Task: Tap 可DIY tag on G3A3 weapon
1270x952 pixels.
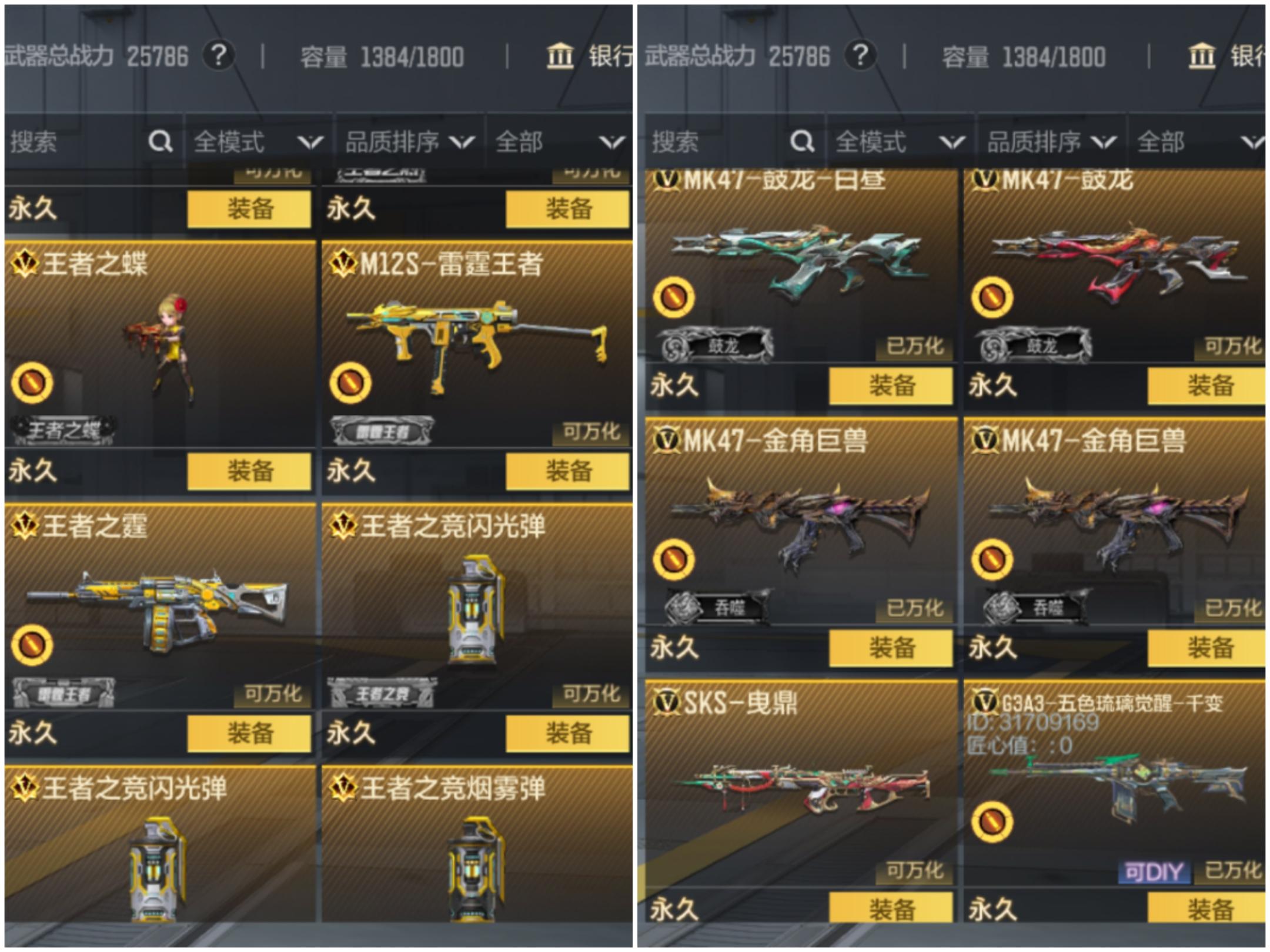Action: point(1154,872)
